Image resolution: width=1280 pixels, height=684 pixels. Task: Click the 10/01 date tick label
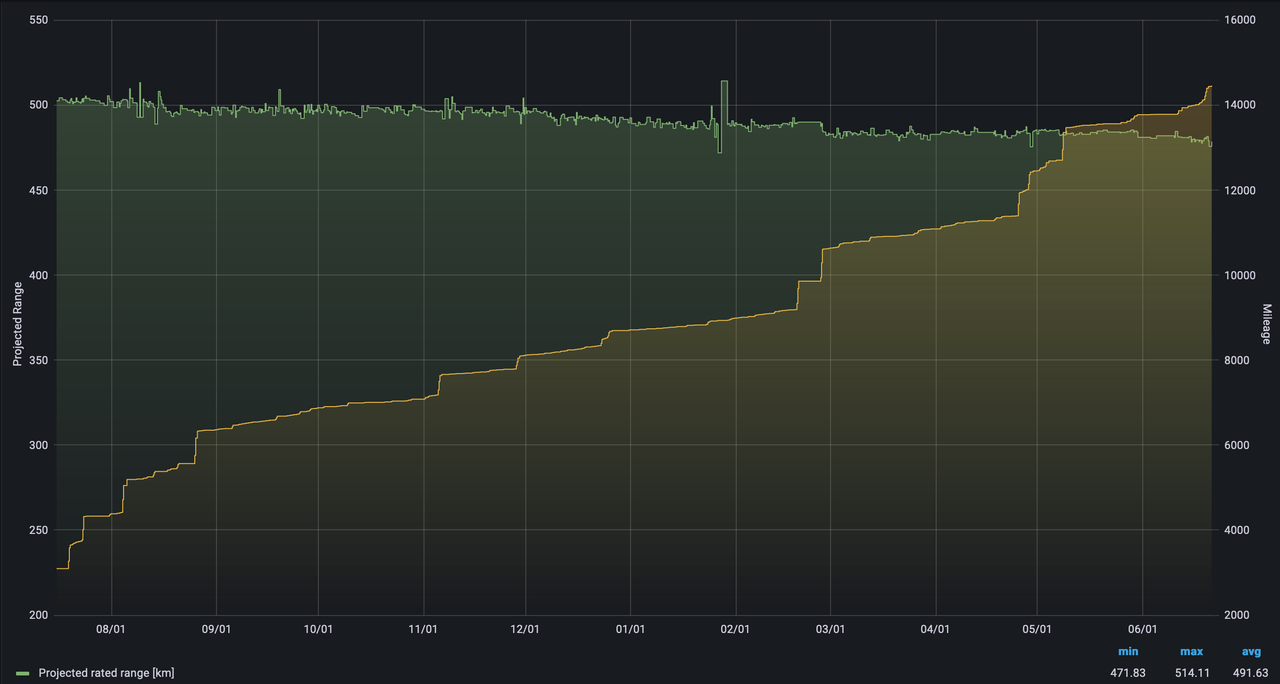318,630
